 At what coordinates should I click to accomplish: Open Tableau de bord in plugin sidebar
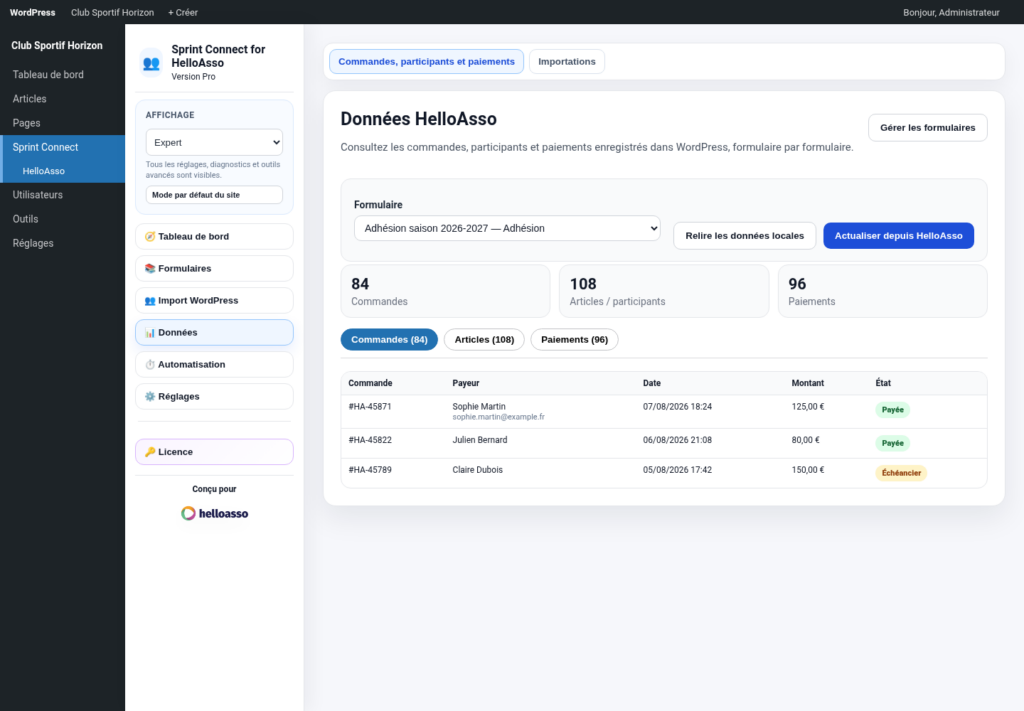pos(214,236)
